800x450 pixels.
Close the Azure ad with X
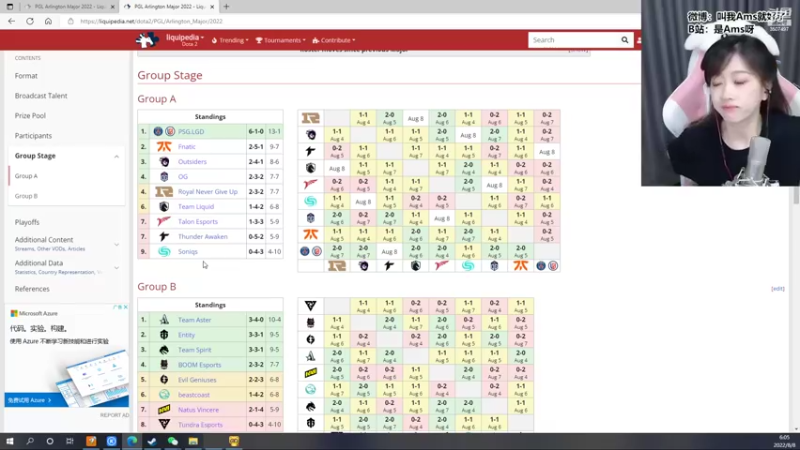click(x=126, y=307)
